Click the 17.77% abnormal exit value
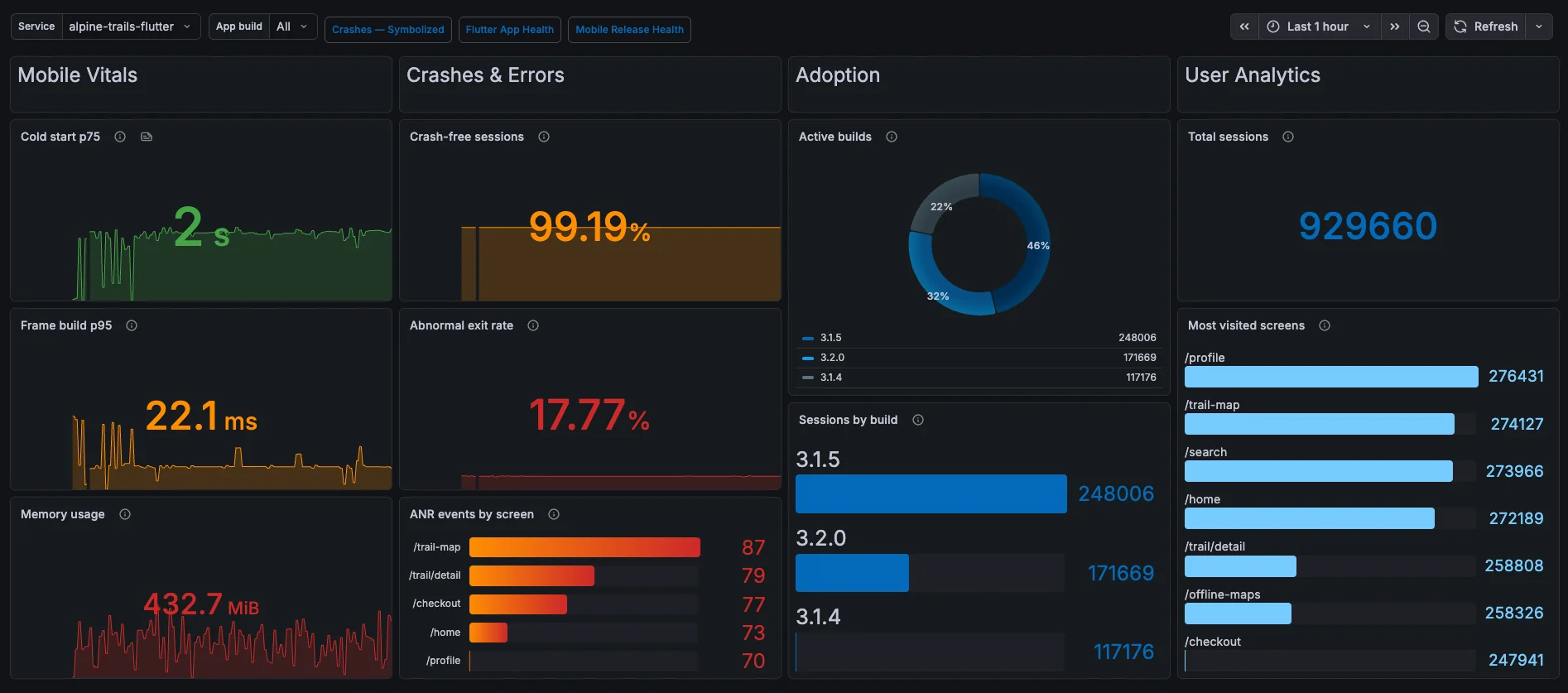Viewport: 1568px width, 693px height. point(589,416)
